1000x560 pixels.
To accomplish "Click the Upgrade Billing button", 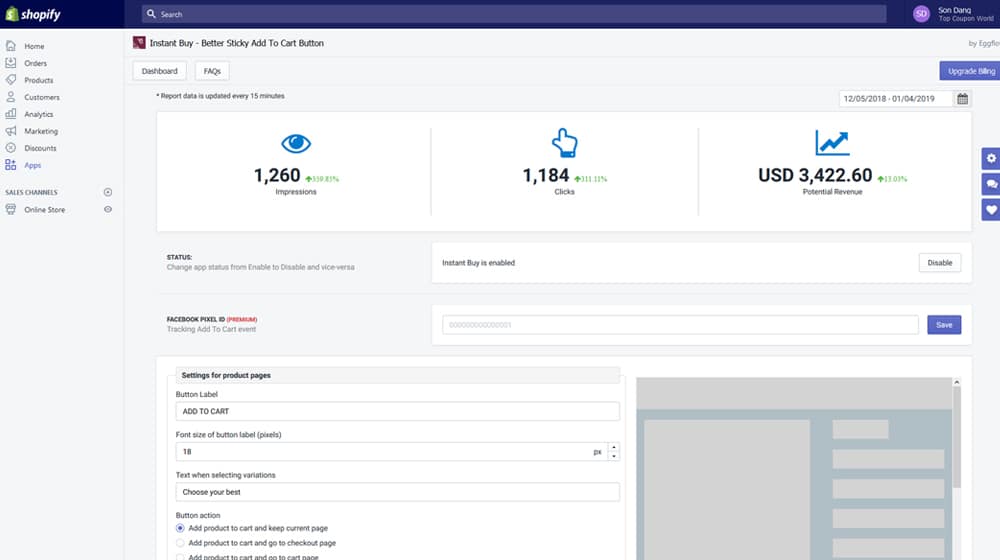I will point(970,71).
